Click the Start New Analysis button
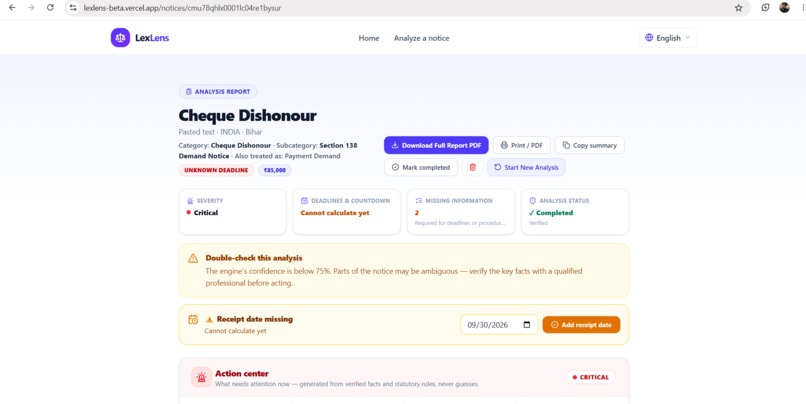806x404 pixels. (x=526, y=168)
